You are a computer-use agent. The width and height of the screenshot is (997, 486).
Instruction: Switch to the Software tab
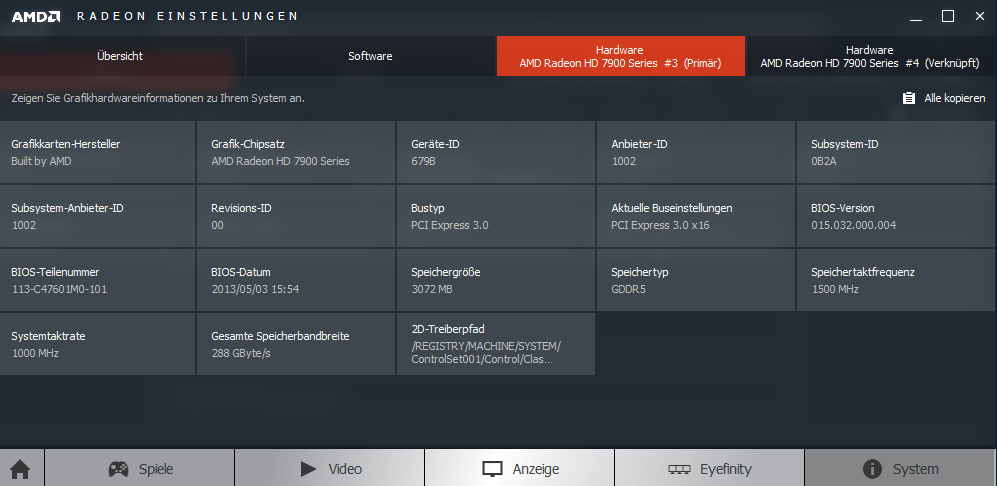point(370,56)
